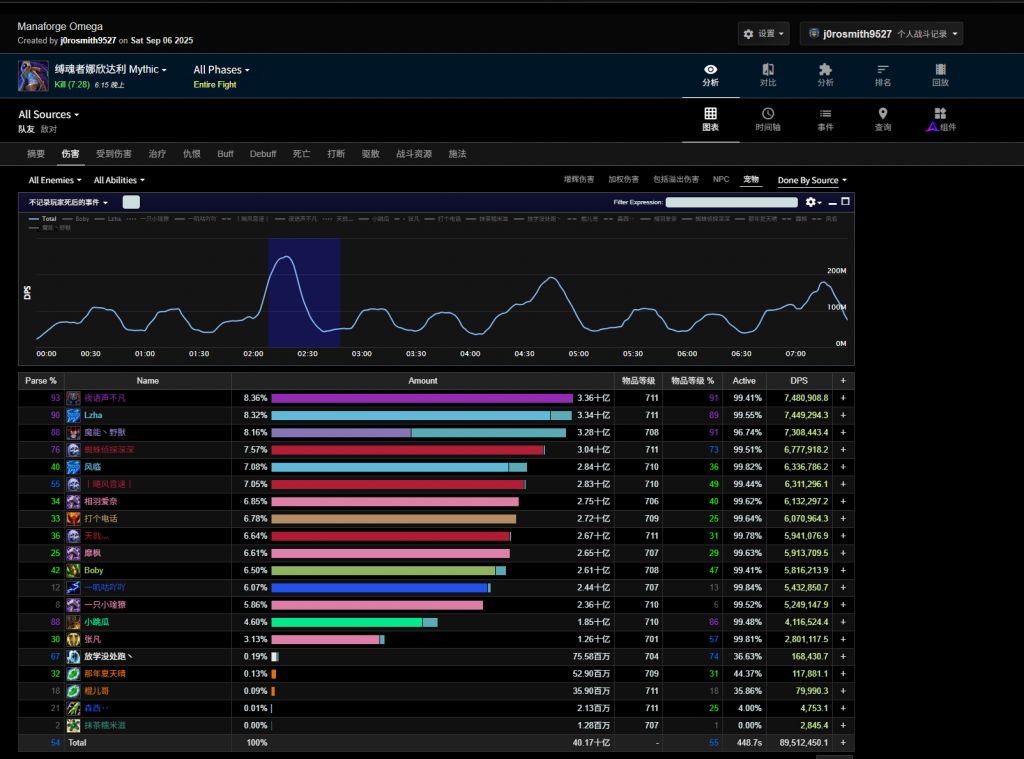Click the player name Lzha link
Screen dimensions: 1024x759
tap(93, 415)
